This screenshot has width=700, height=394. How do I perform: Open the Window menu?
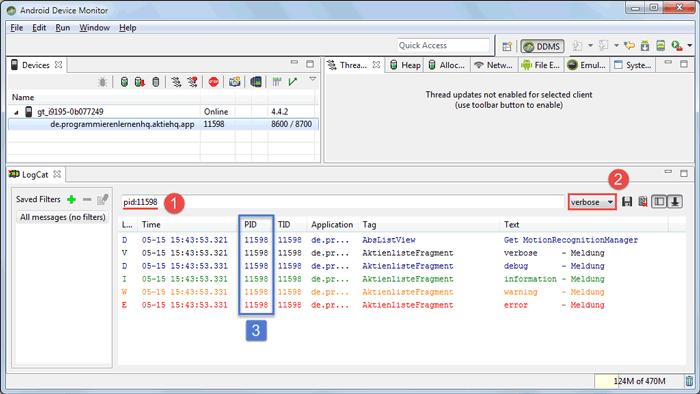(x=94, y=28)
